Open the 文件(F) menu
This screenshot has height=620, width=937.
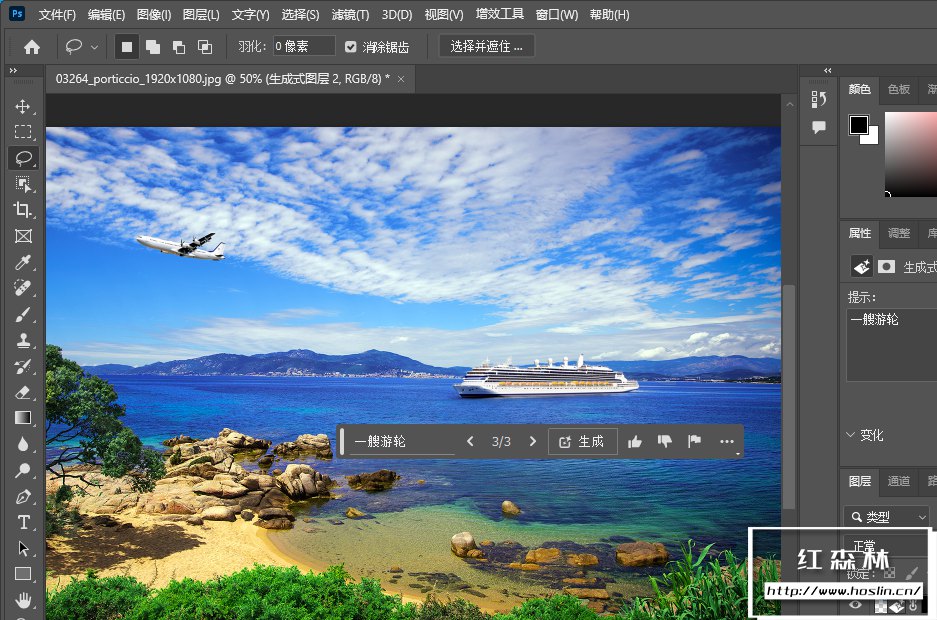pos(57,14)
